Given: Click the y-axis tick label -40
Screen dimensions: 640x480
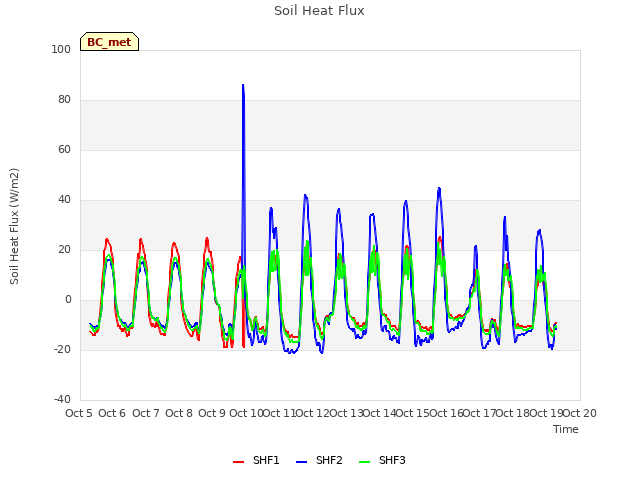Looking at the screenshot, I should click(62, 399).
